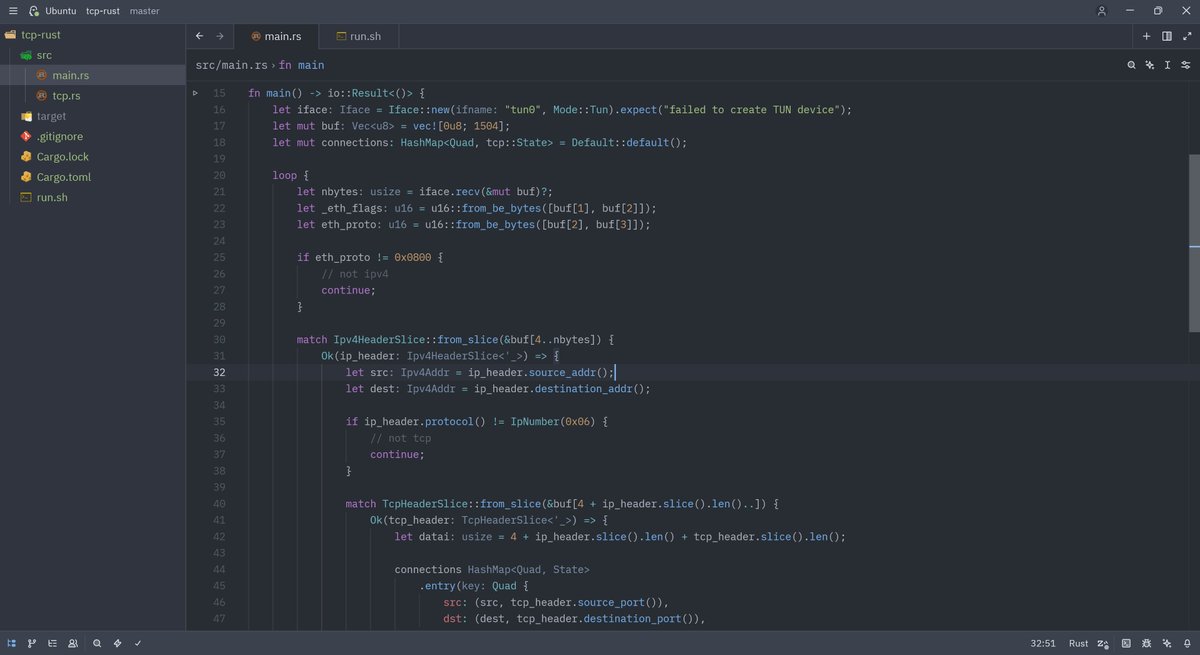Click line number 20 in gutter

coord(219,175)
